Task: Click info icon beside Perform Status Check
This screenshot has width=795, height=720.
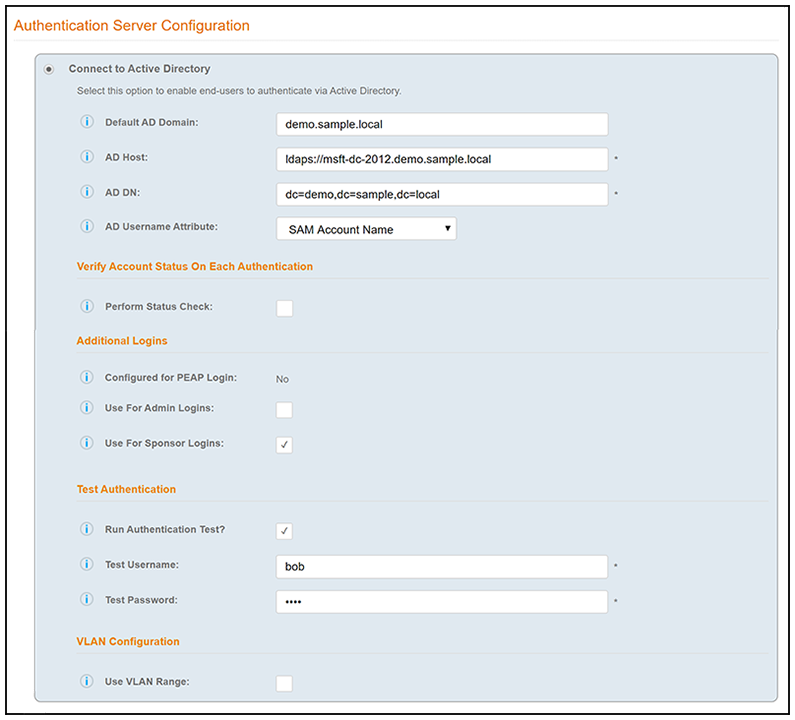Action: pyautogui.click(x=87, y=306)
